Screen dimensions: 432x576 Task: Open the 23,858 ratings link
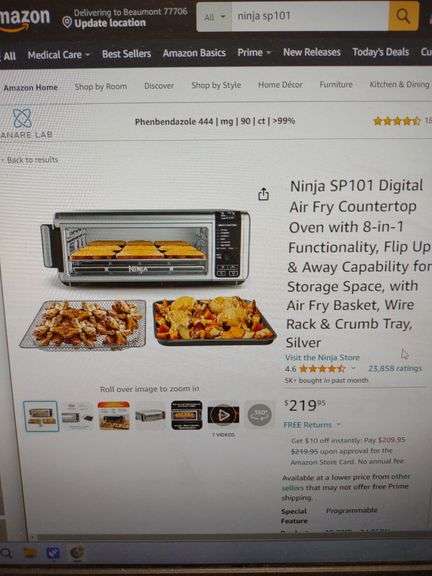[x=395, y=368]
